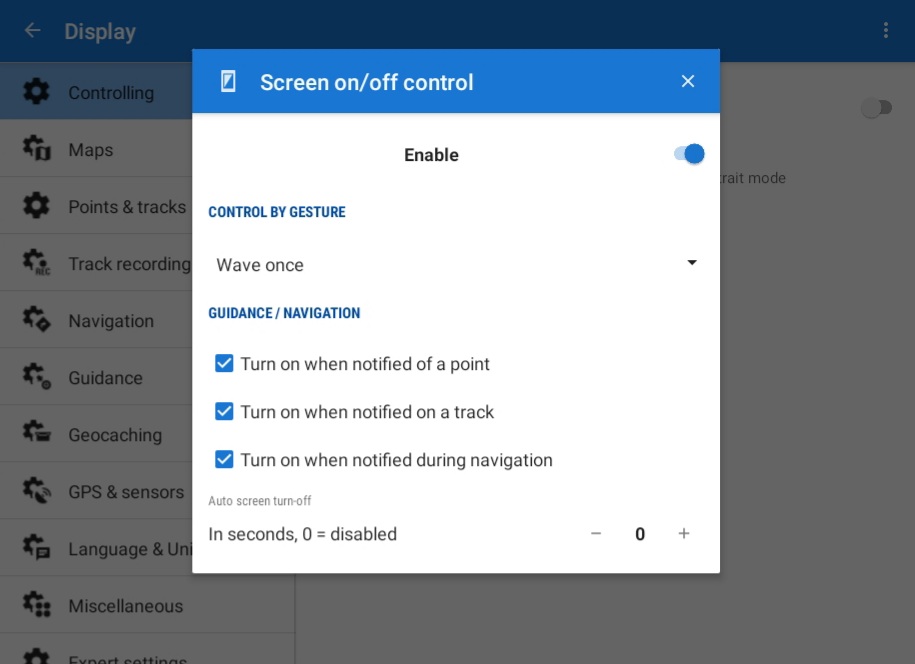Image resolution: width=915 pixels, height=664 pixels.
Task: Uncheck Turn on when notified of a point
Action: point(225,364)
